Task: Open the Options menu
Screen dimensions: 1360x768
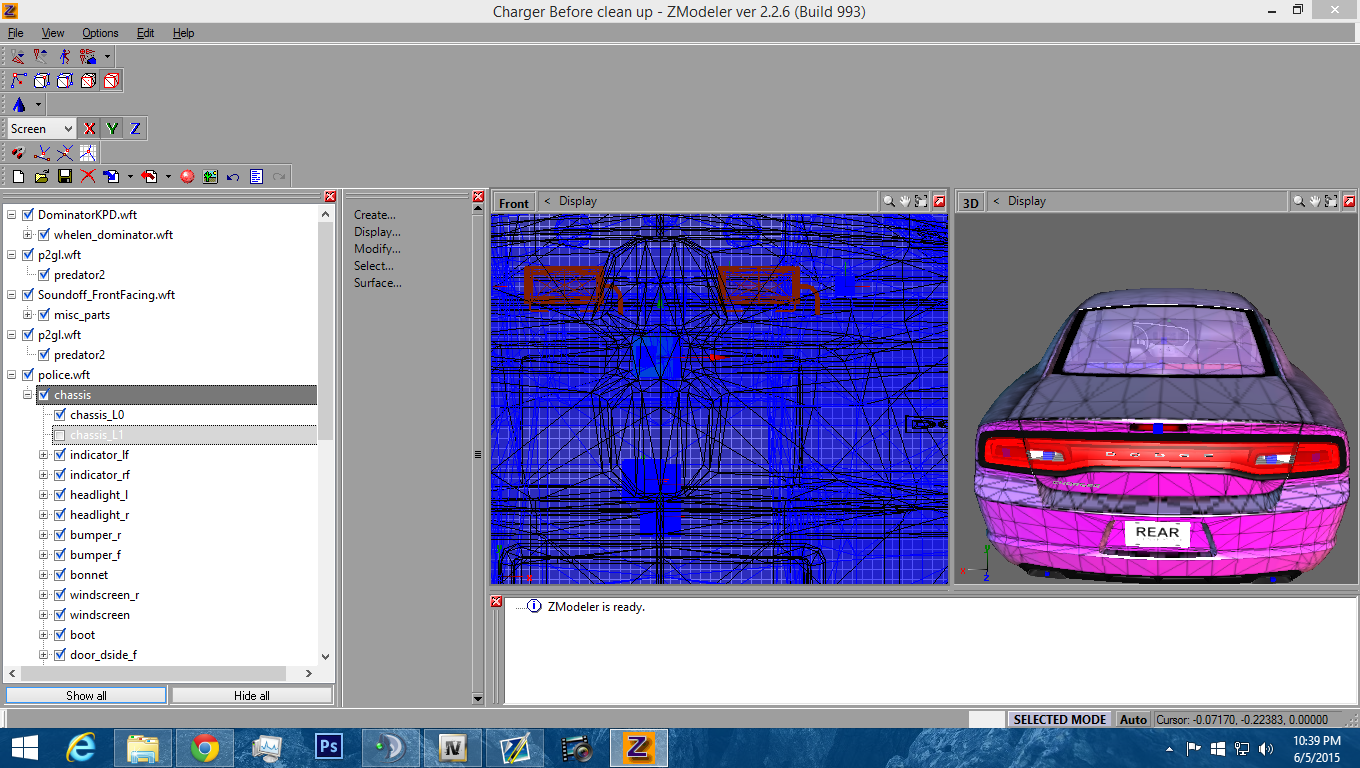Action: [x=100, y=33]
